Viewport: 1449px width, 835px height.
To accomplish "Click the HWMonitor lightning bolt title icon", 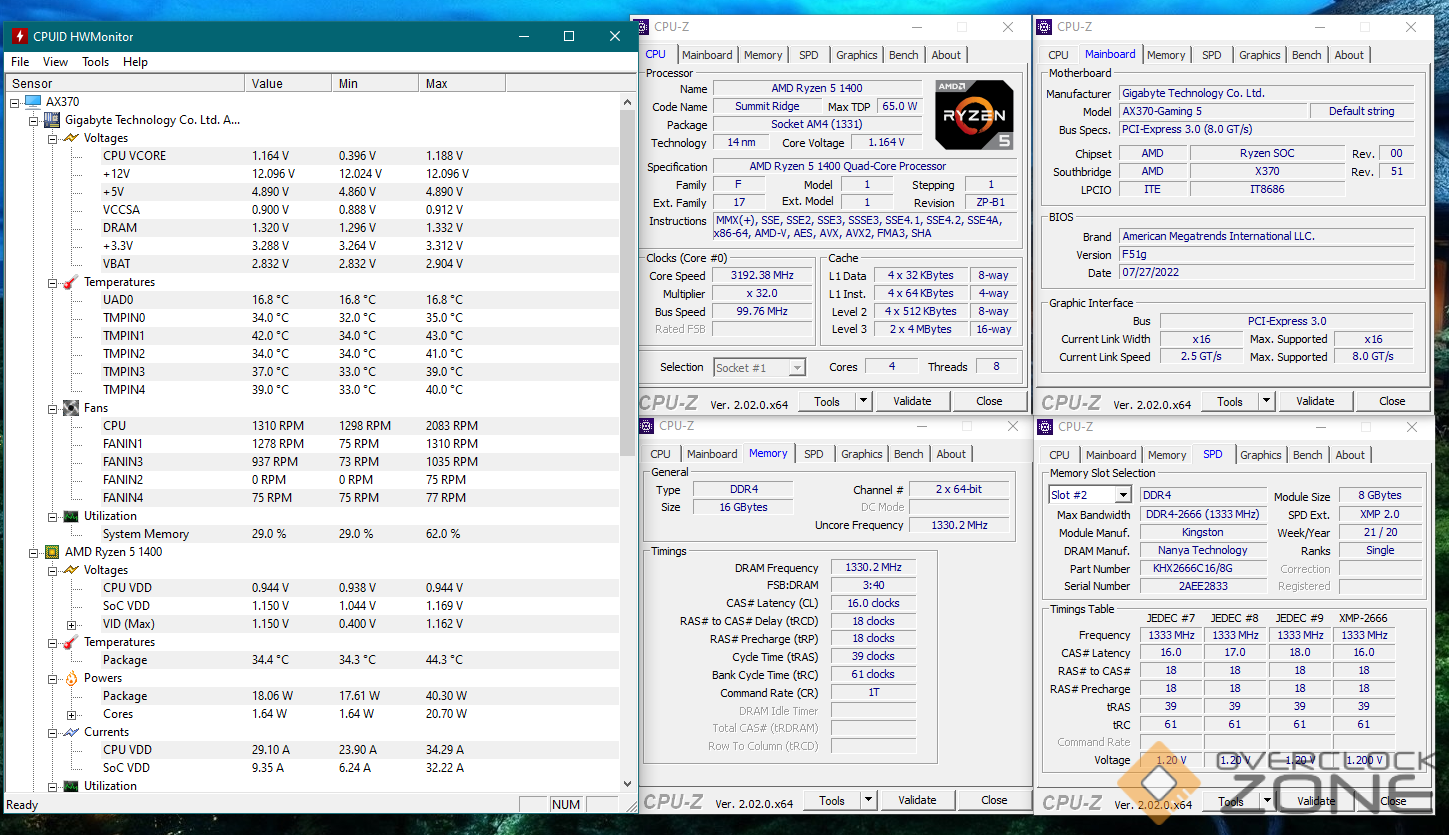I will click(19, 37).
